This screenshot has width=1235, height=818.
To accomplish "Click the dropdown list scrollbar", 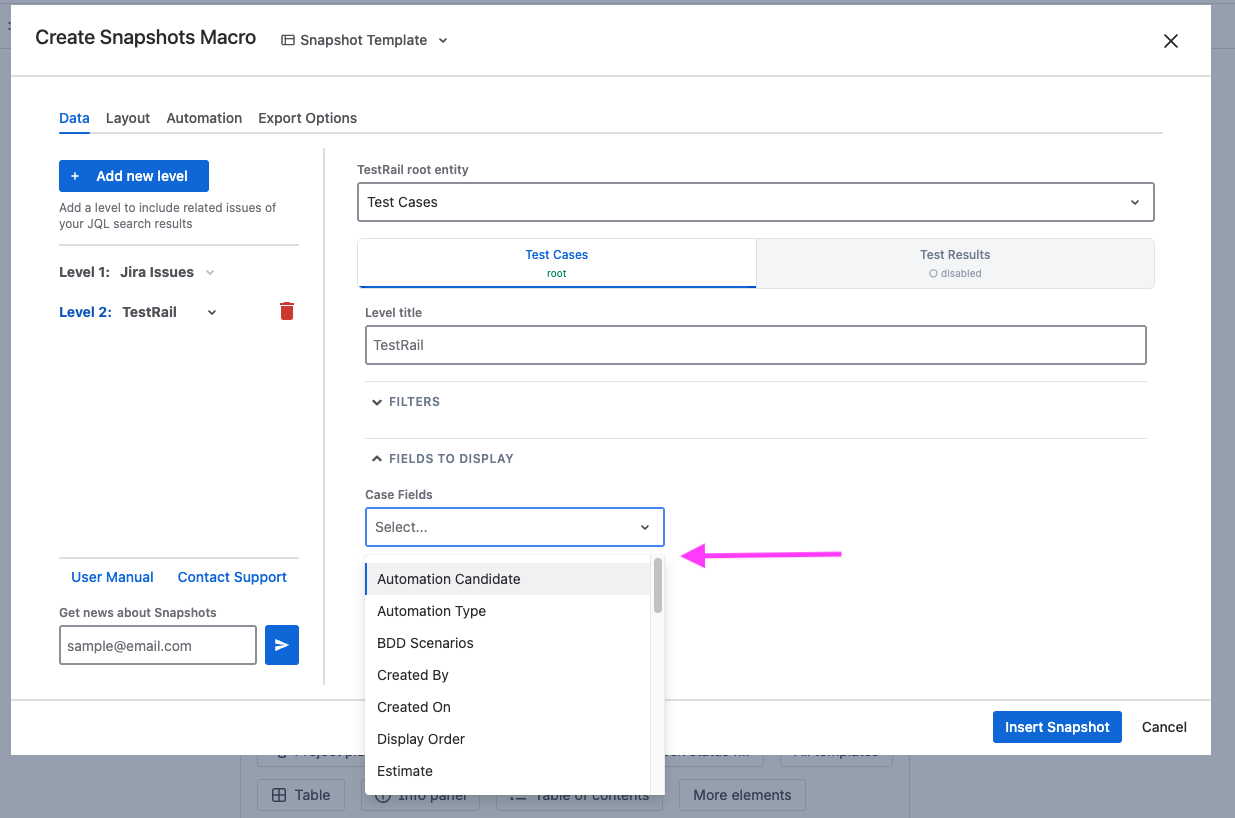I will pyautogui.click(x=658, y=585).
